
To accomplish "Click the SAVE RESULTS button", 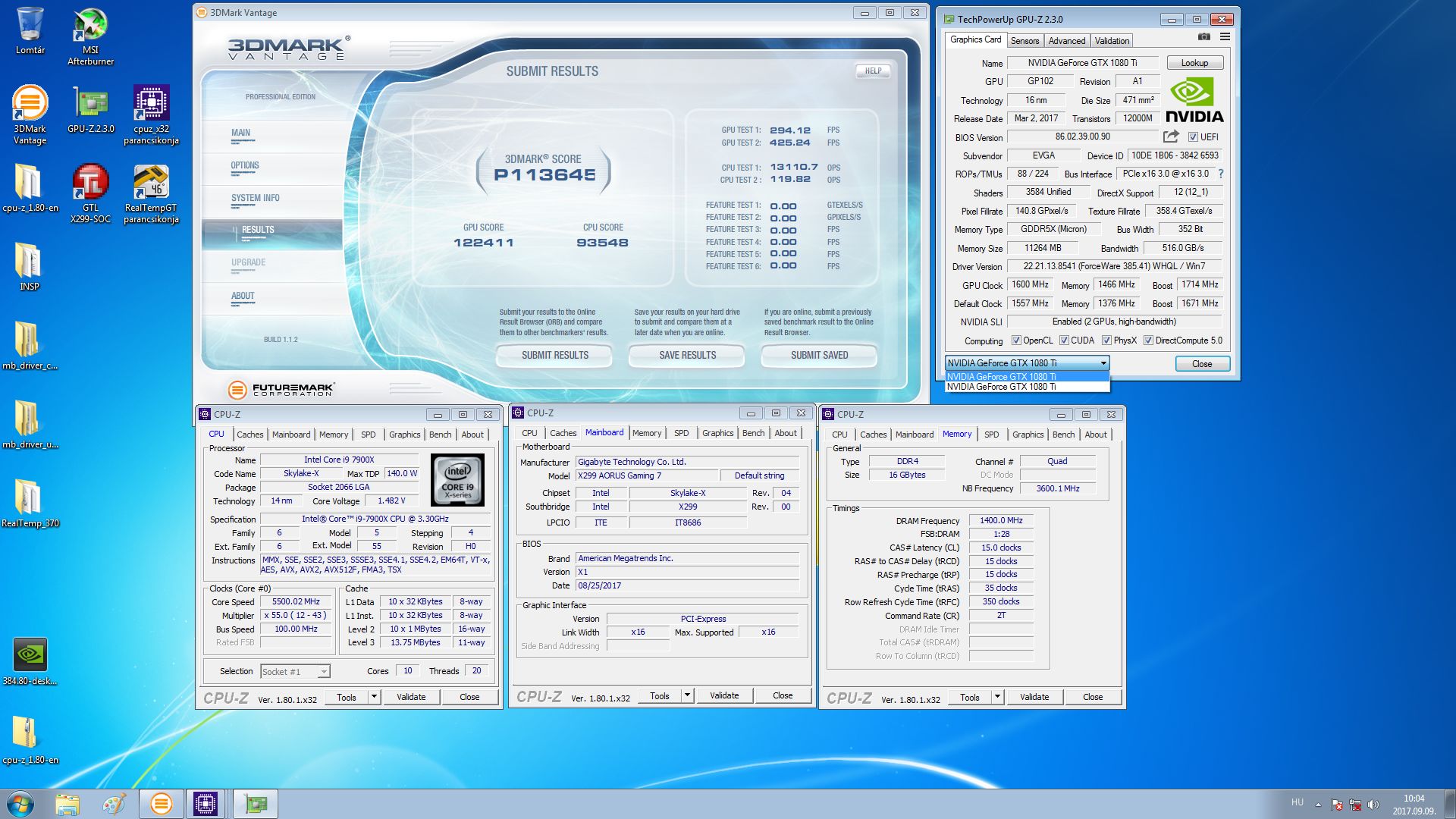I will tap(687, 355).
